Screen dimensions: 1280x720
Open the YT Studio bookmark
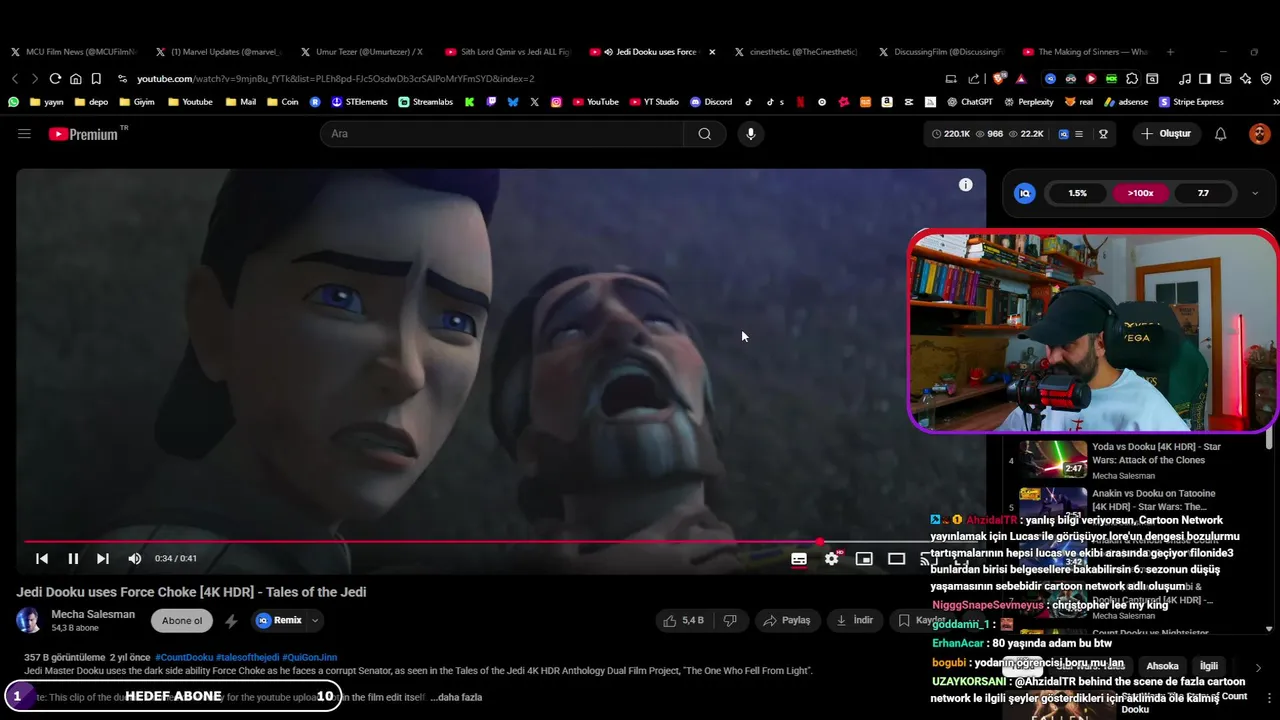tap(654, 102)
